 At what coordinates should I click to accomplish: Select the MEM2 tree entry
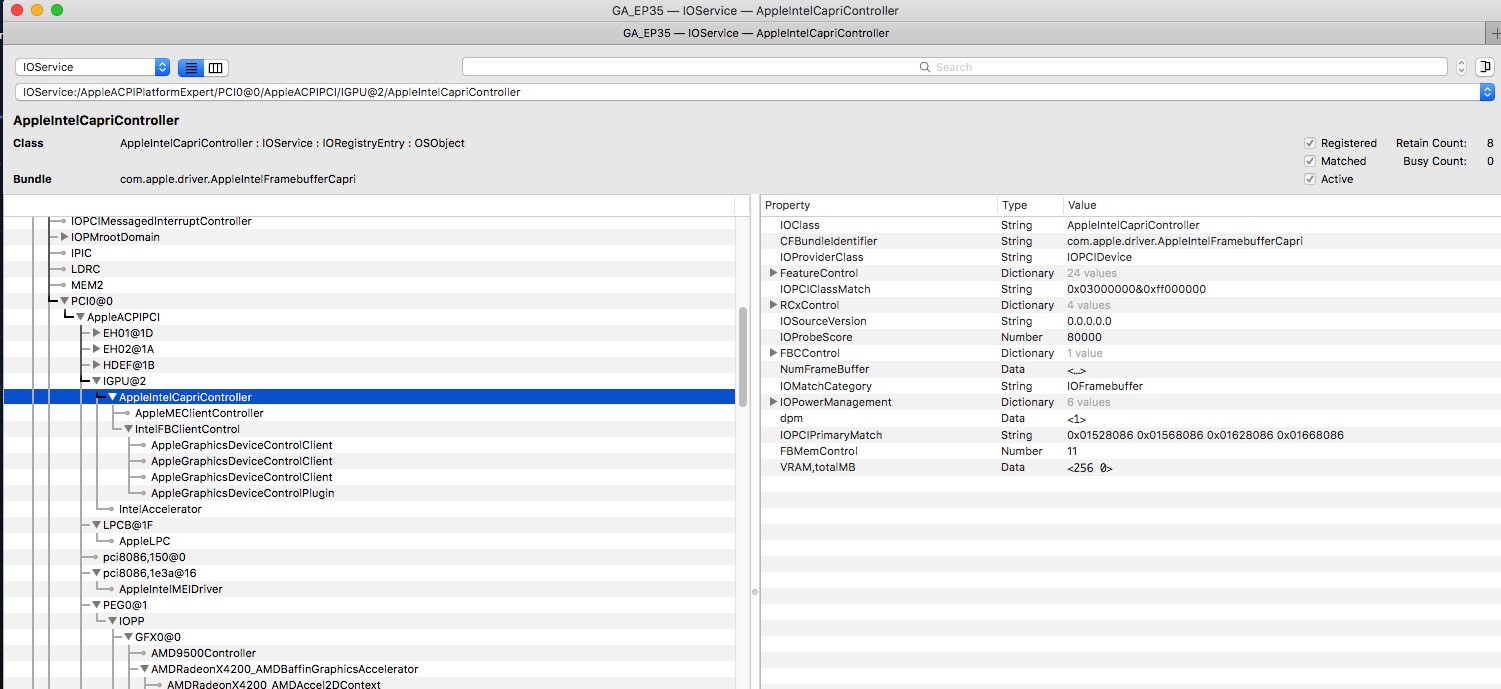[86, 285]
